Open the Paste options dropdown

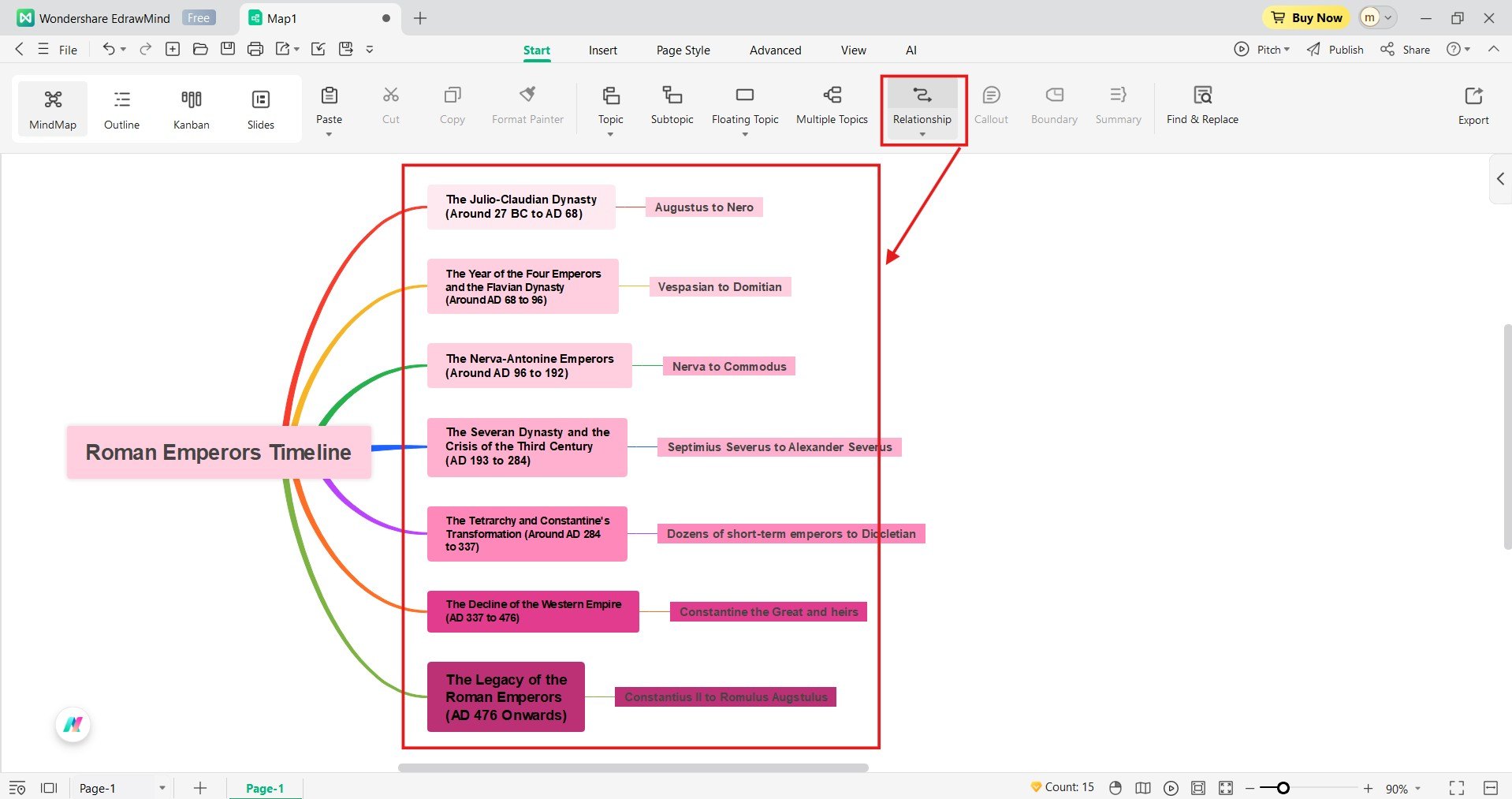[329, 133]
